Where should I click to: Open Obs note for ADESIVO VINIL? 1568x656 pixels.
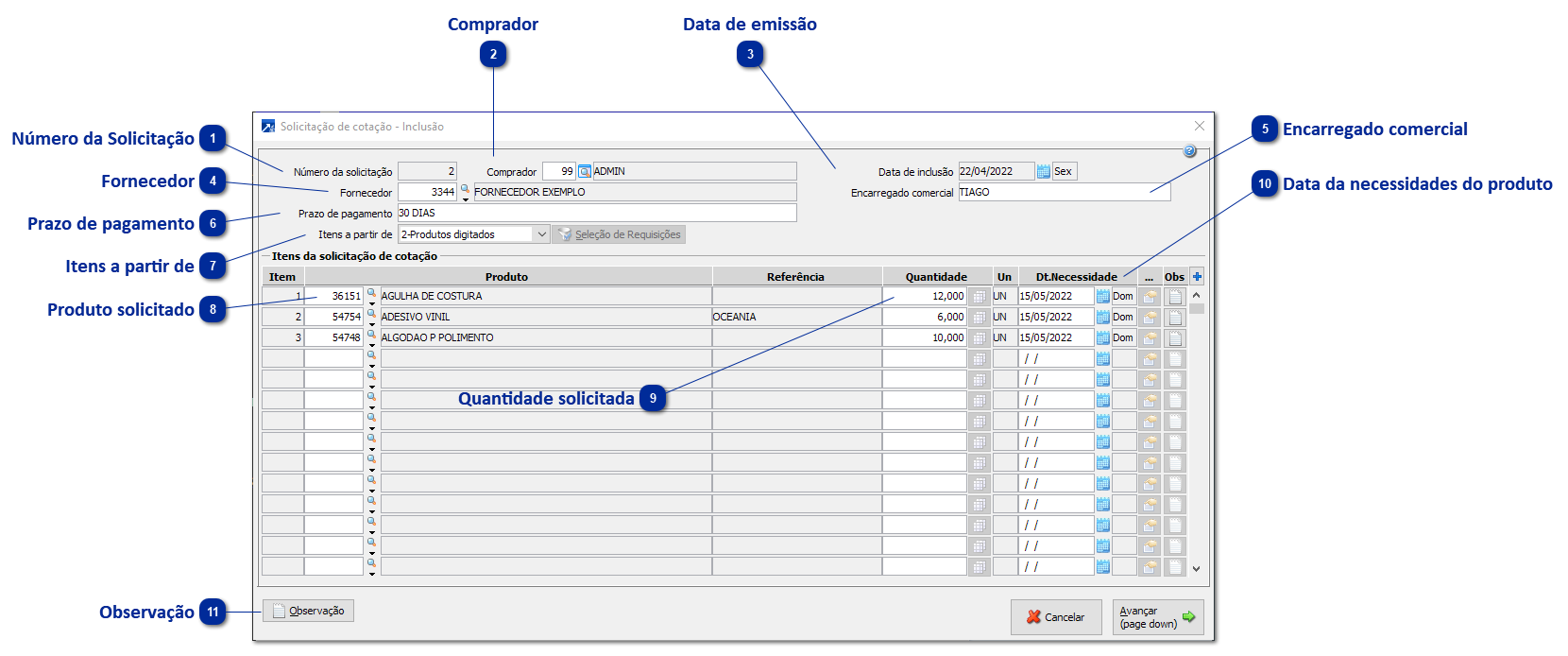[1175, 317]
